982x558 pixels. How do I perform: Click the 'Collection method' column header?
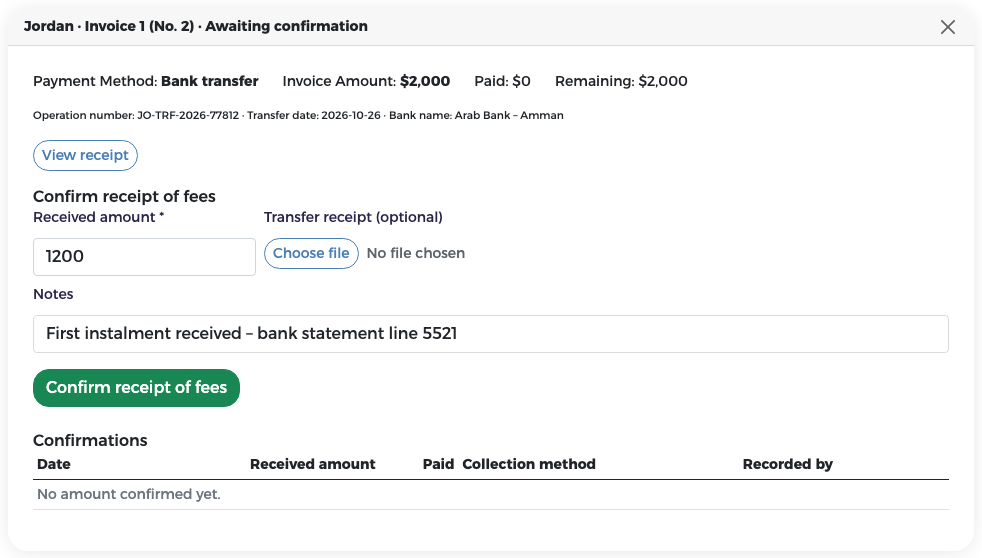[x=529, y=464]
